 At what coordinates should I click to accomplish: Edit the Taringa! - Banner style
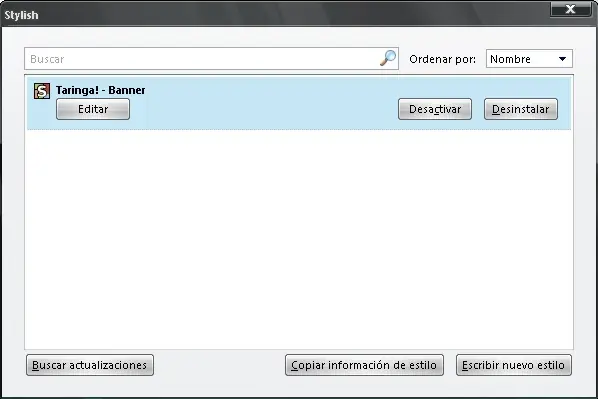tap(93, 109)
